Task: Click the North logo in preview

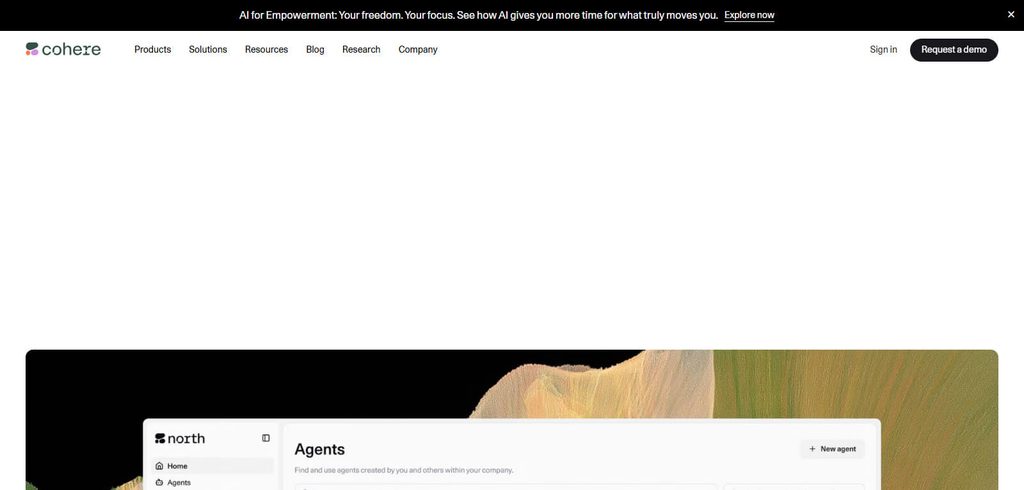Action: point(180,438)
